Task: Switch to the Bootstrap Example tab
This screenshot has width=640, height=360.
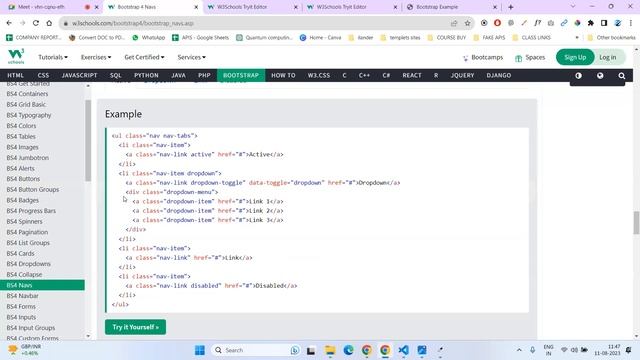Action: click(451, 7)
